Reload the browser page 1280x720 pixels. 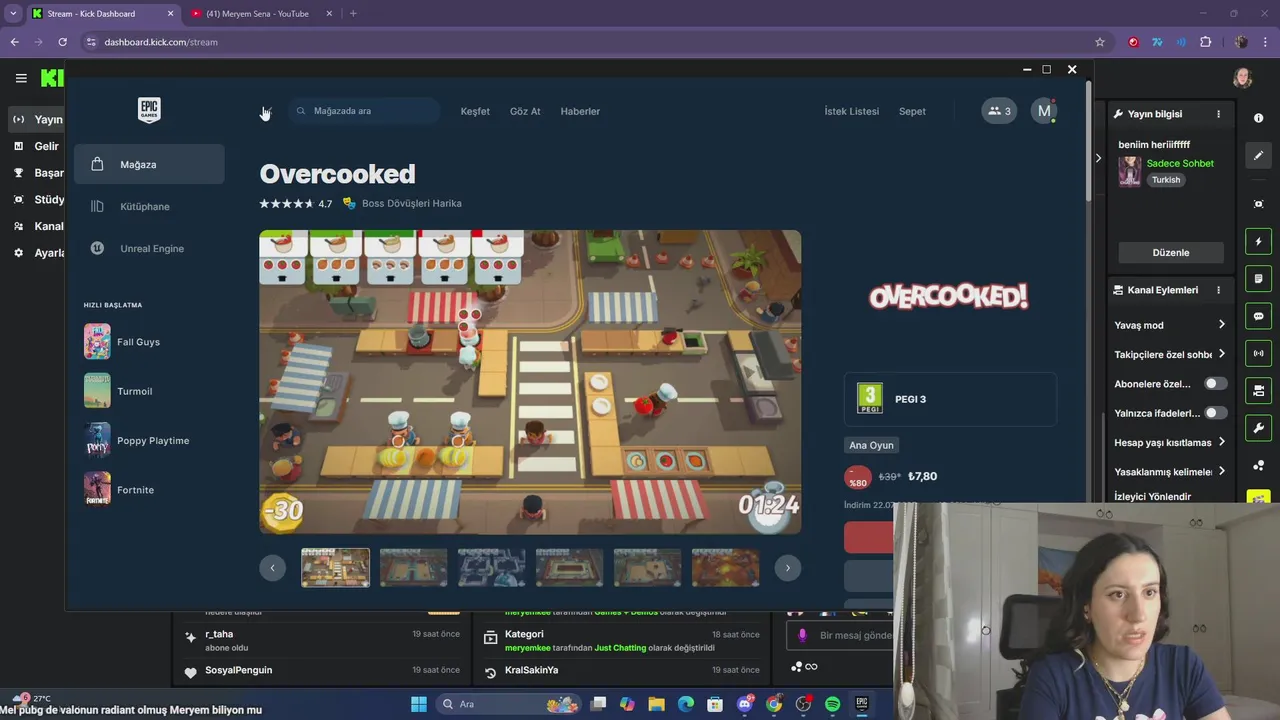pos(62,42)
